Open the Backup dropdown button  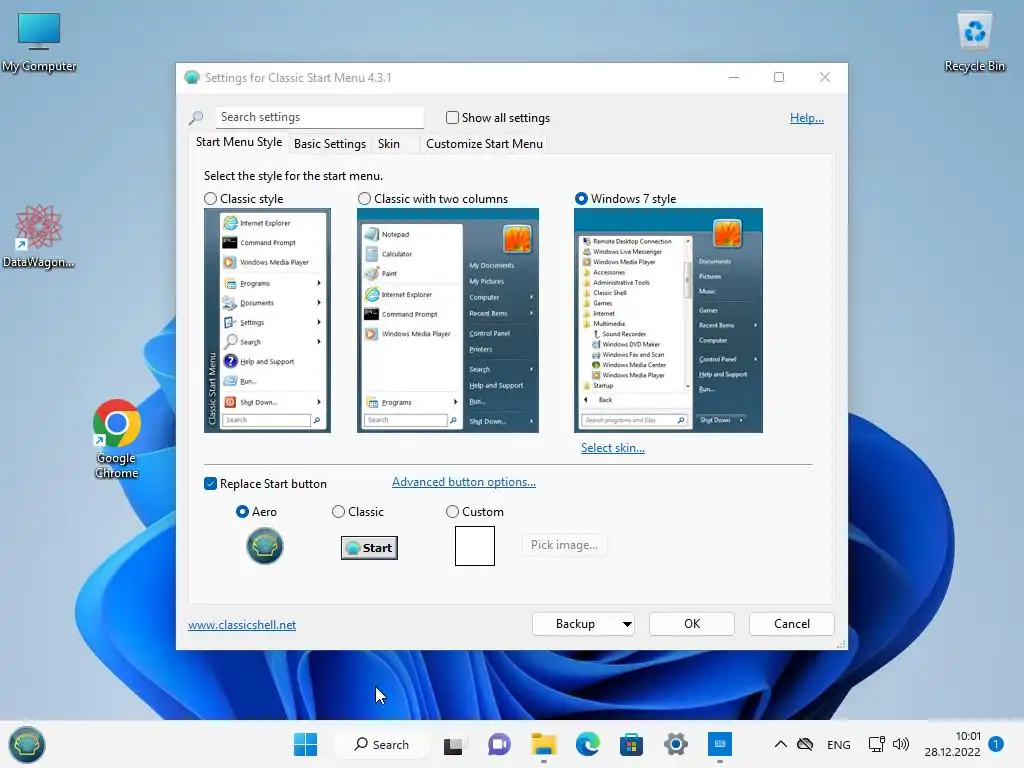coord(584,624)
